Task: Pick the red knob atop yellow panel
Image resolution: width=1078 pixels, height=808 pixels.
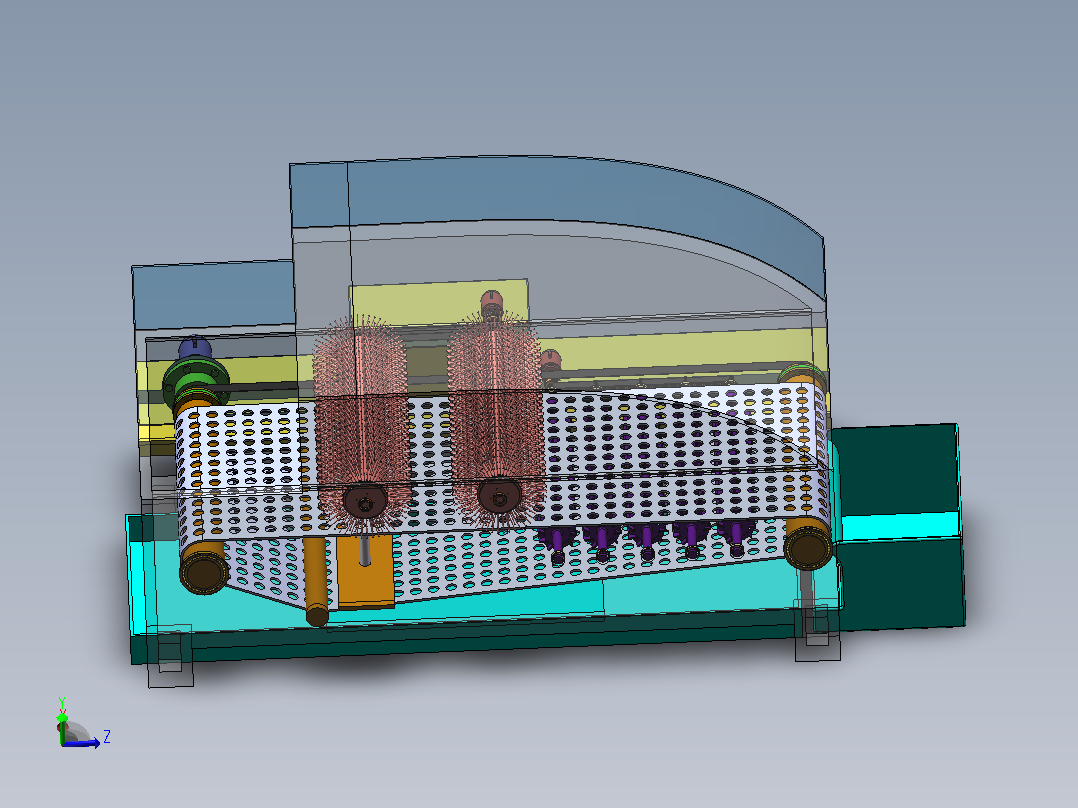Action: tap(492, 302)
